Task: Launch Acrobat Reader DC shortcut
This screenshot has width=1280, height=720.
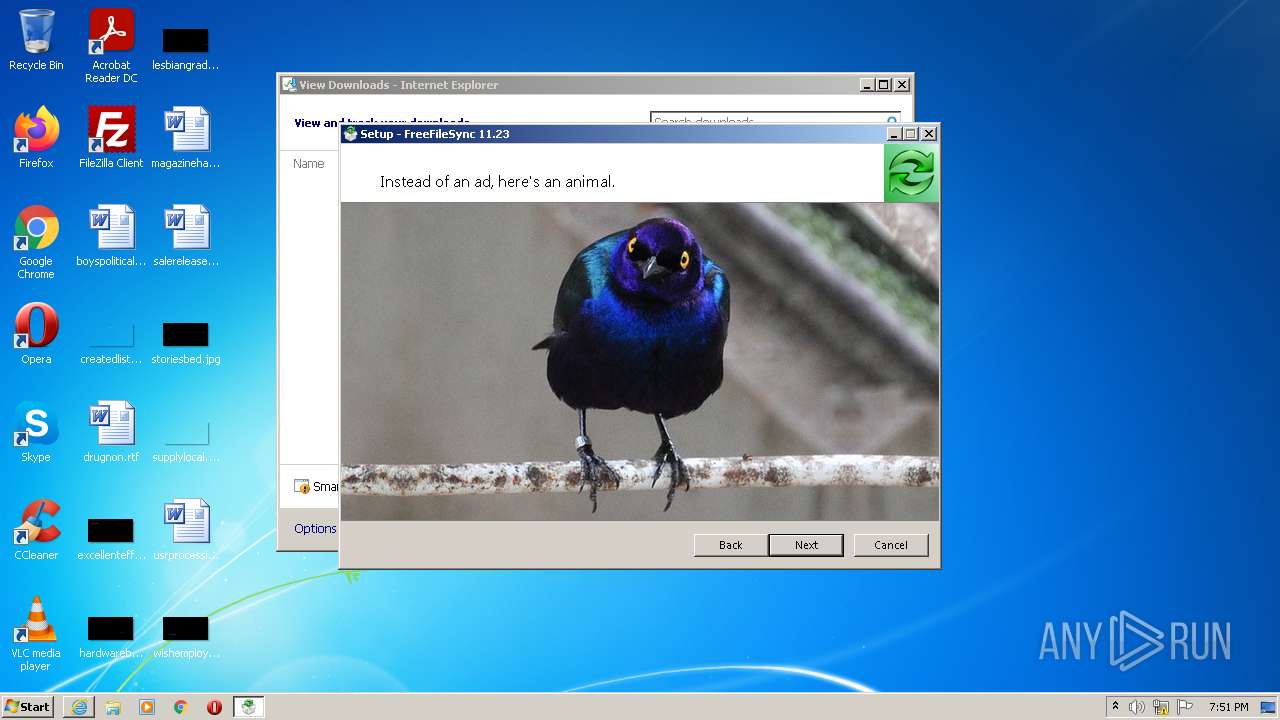Action: click(111, 45)
